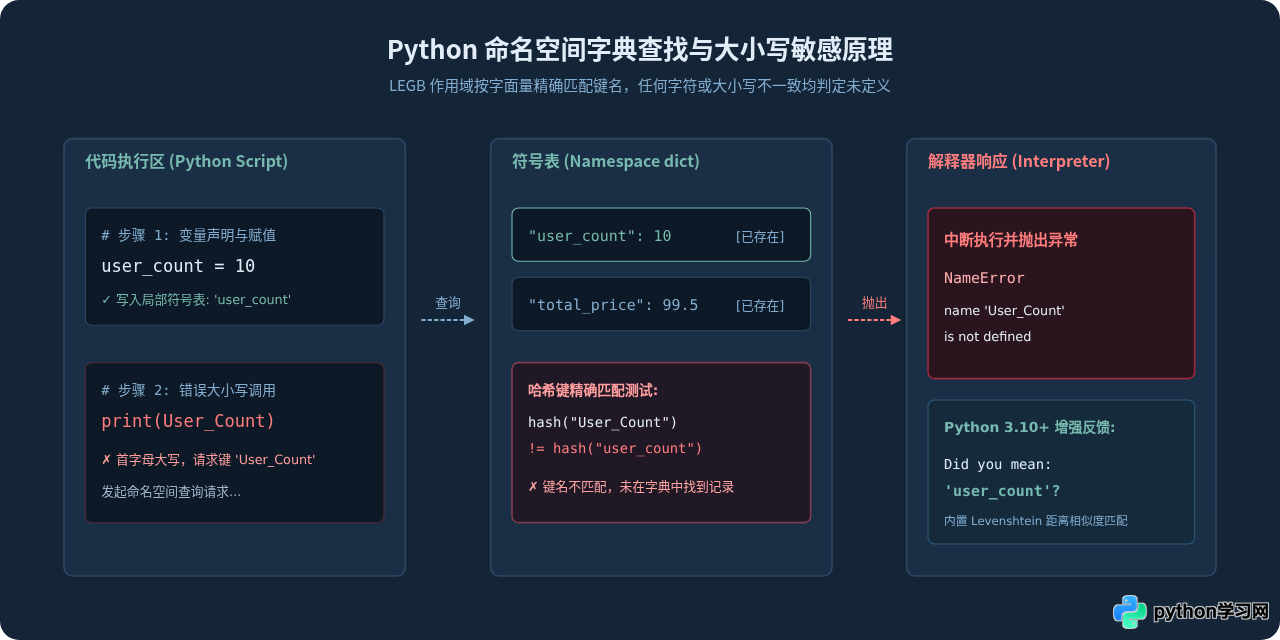1280x640 pixels.
Task: Click the title "Python 命名空间字典查找与大小写敏感原理"
Action: 640,50
